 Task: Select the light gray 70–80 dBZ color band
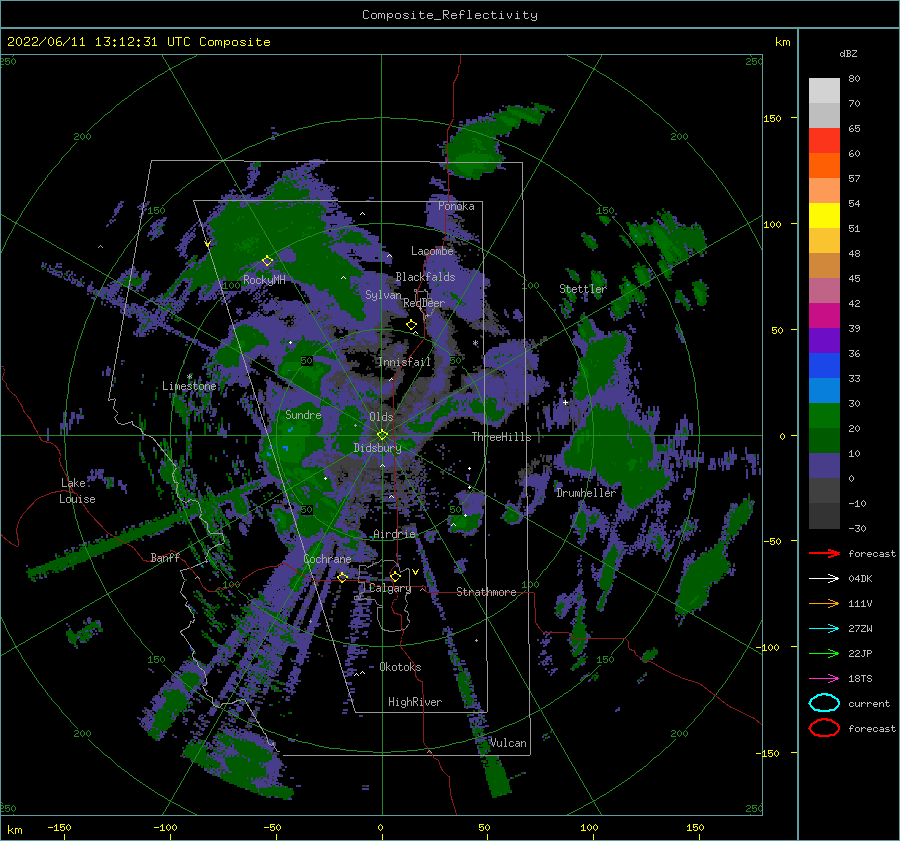click(x=824, y=91)
